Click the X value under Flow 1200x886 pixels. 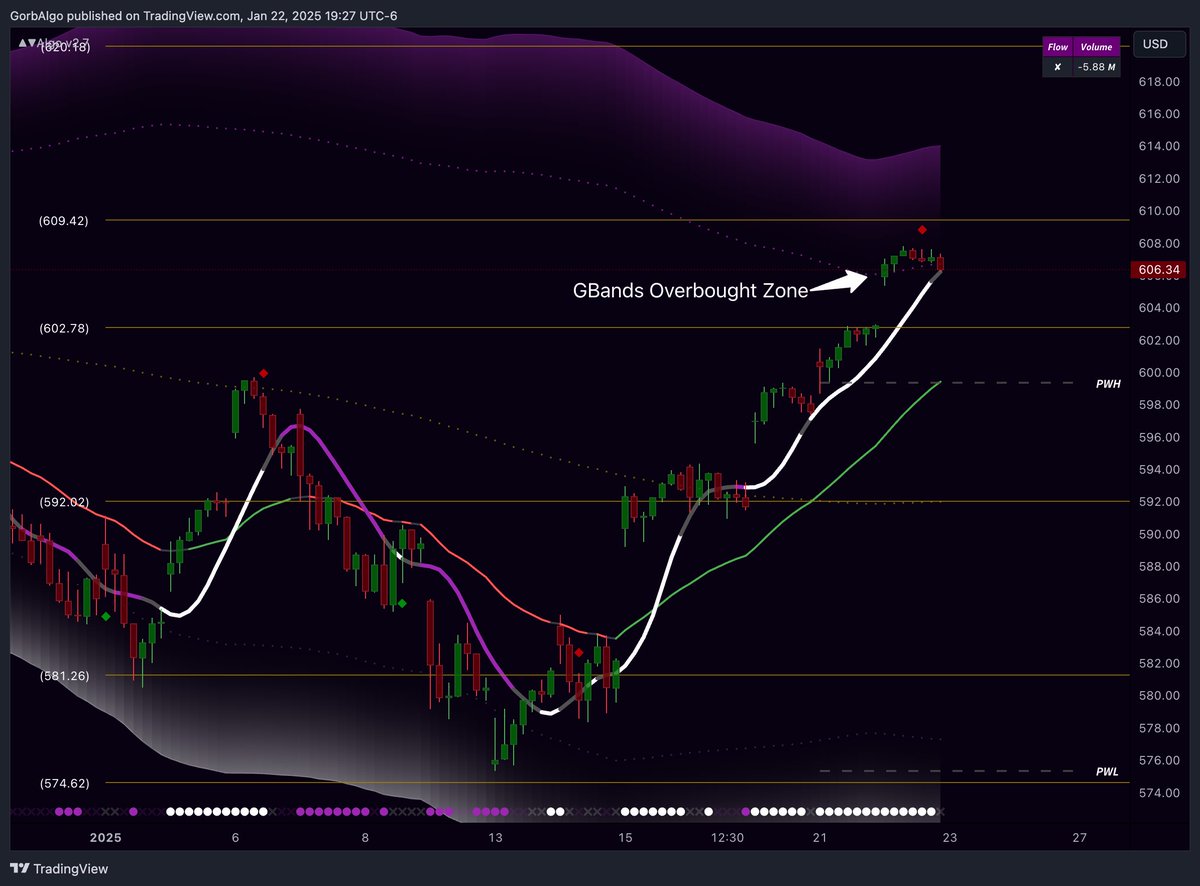1057,67
